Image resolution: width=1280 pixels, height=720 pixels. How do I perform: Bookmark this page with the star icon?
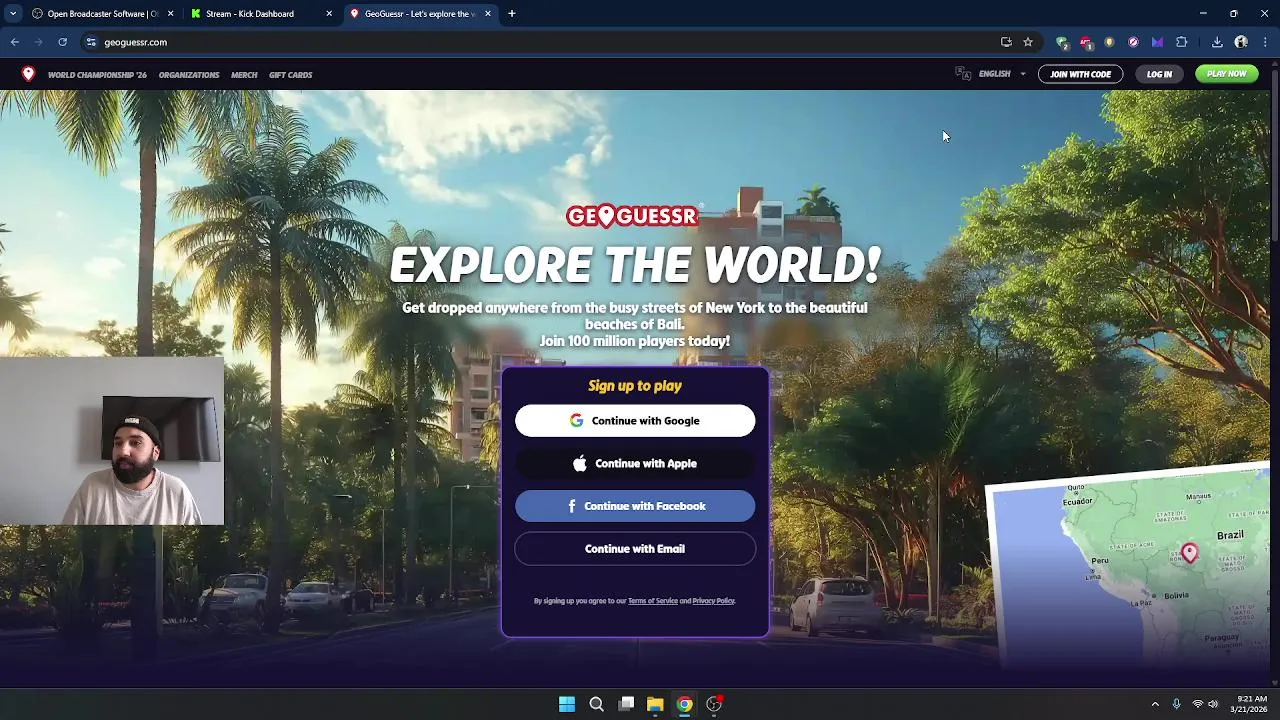tap(1028, 42)
